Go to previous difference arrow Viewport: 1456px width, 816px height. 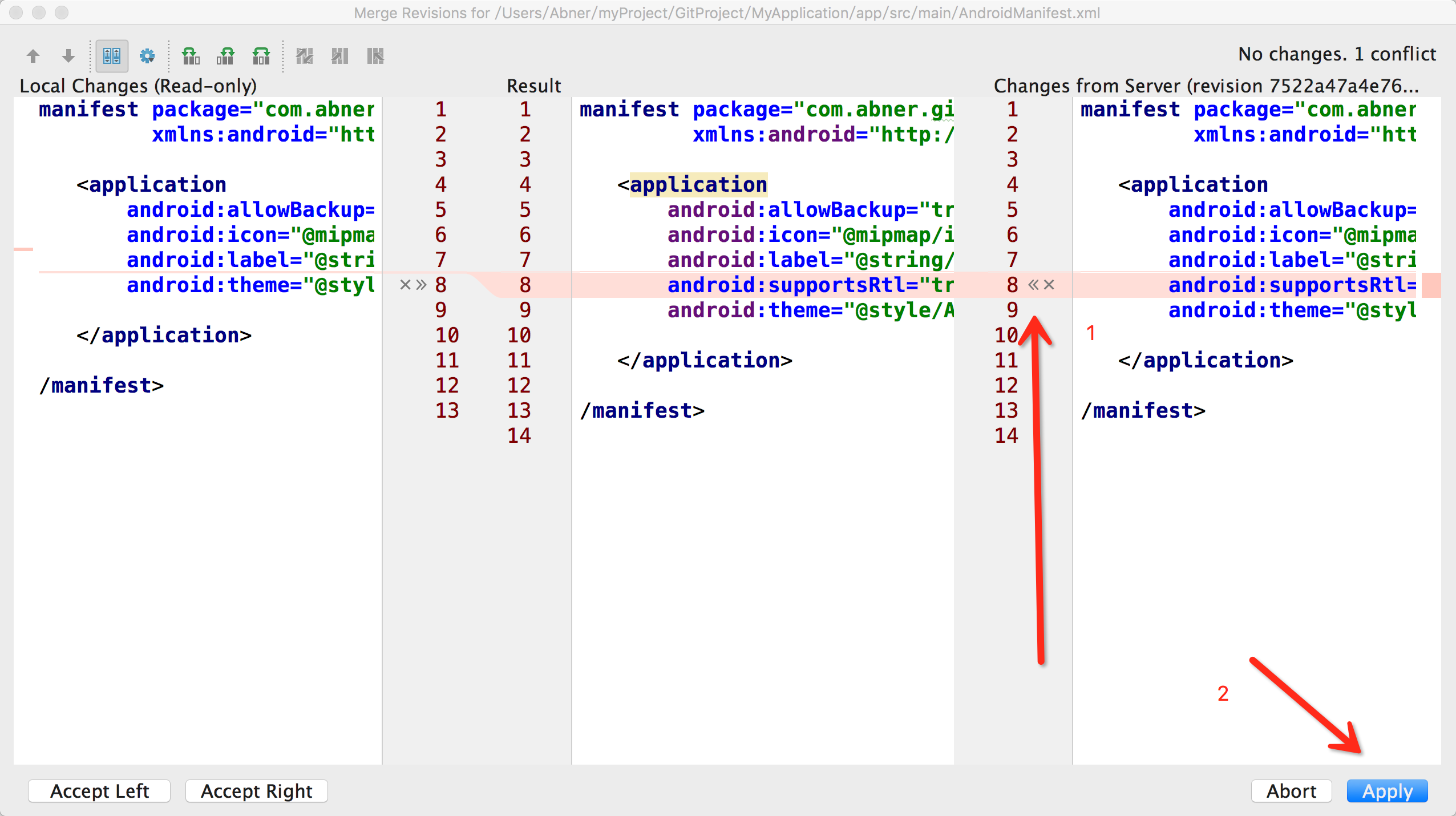tap(33, 56)
